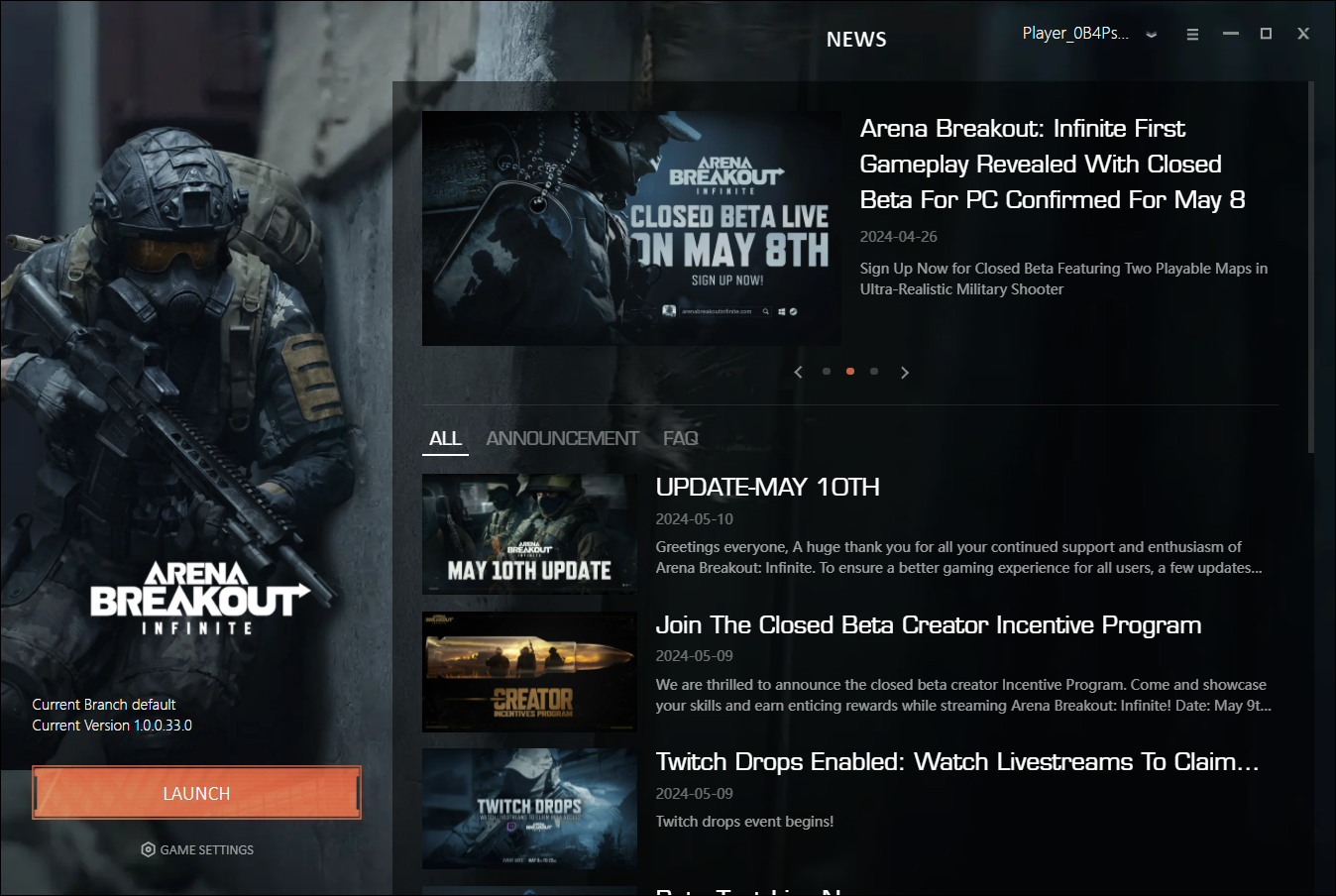Click the Greetings everyone update summary text
The width and height of the screenshot is (1336, 896).
pos(958,557)
